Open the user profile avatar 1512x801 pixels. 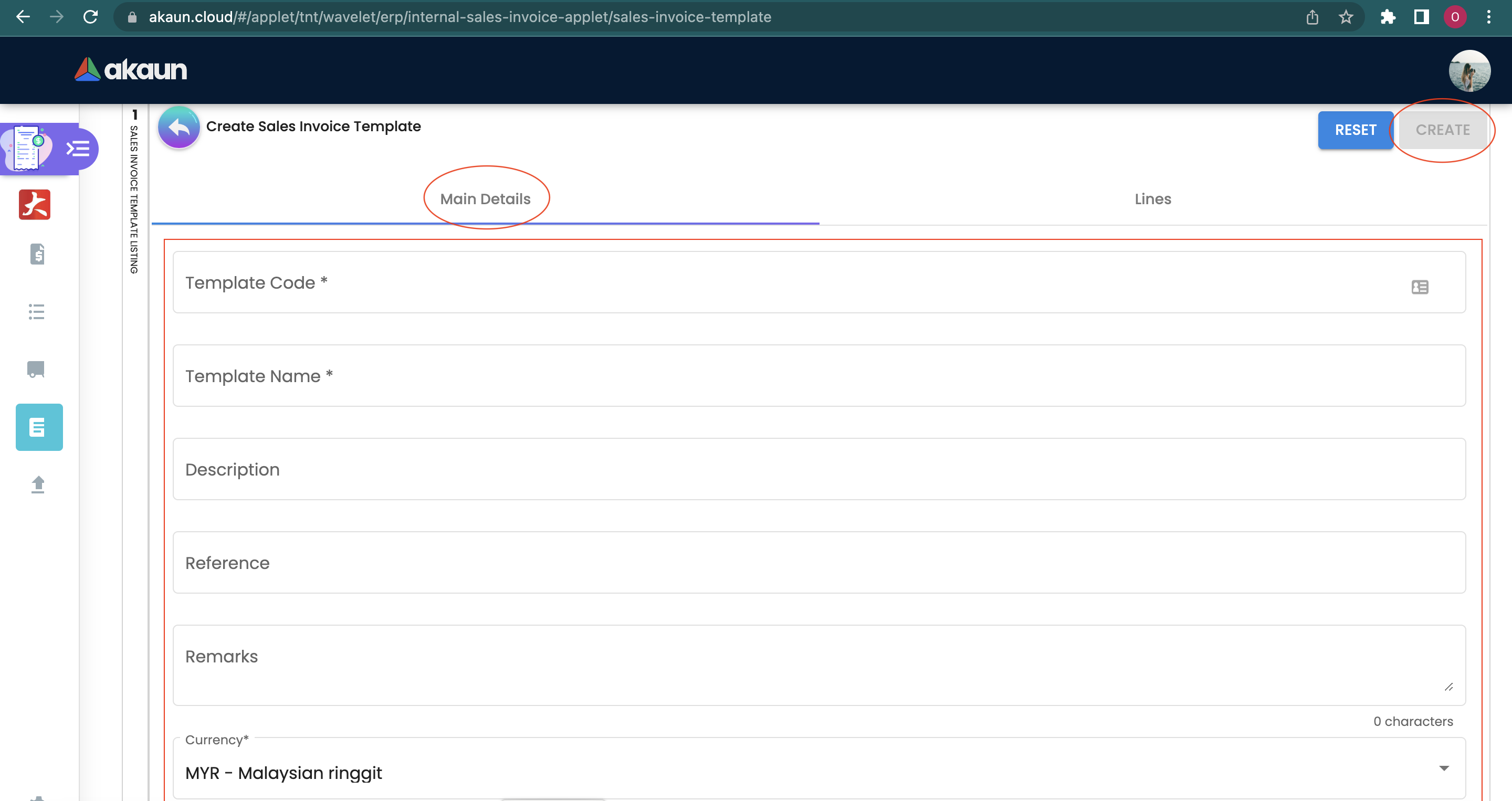(x=1469, y=71)
